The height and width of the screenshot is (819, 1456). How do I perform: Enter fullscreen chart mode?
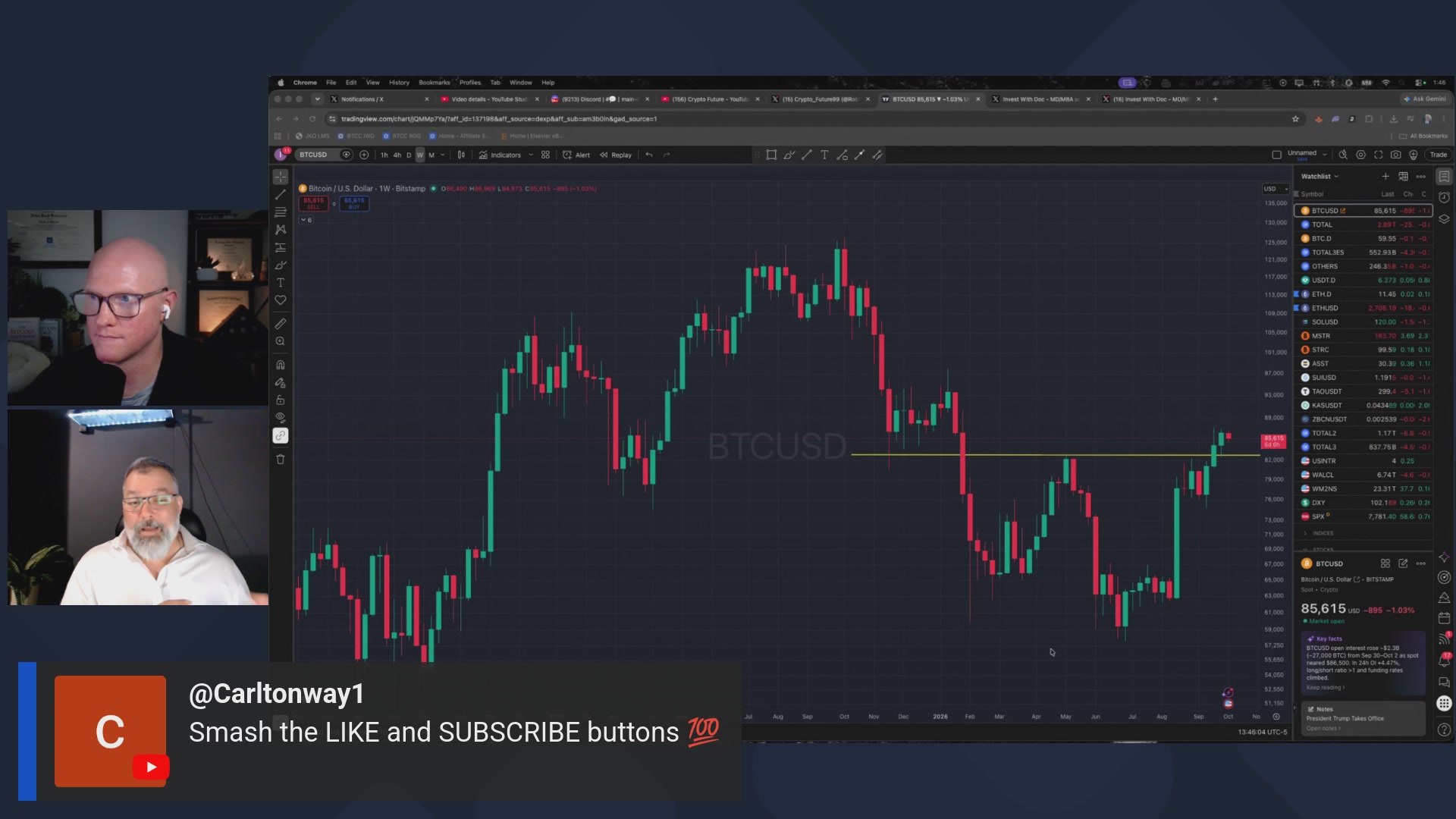(1379, 155)
